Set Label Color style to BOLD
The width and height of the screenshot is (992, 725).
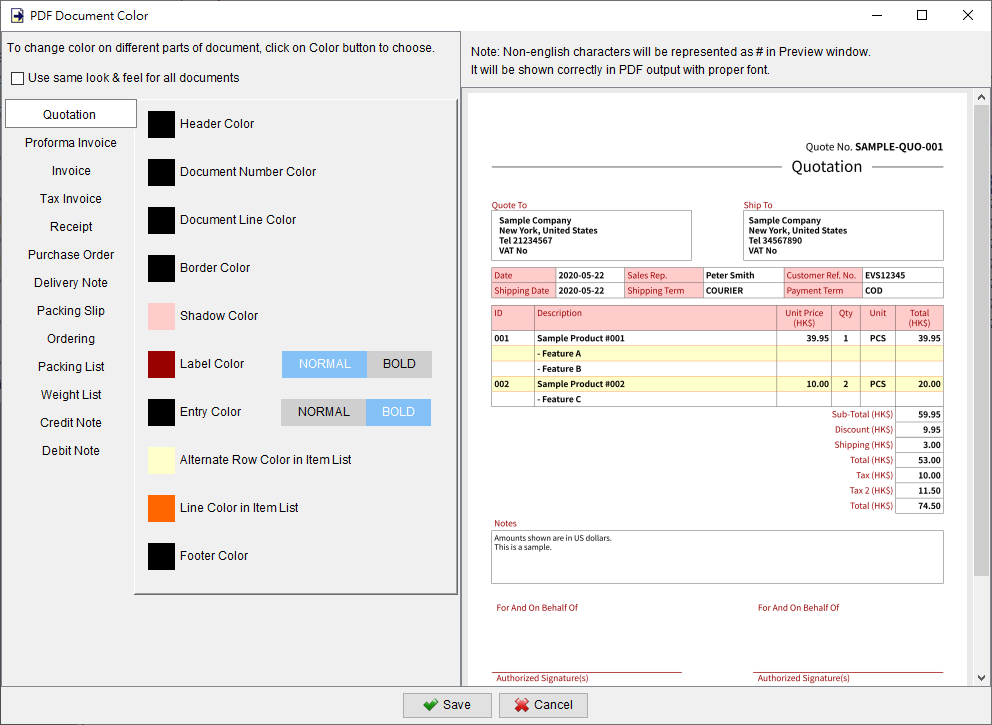pyautogui.click(x=399, y=364)
